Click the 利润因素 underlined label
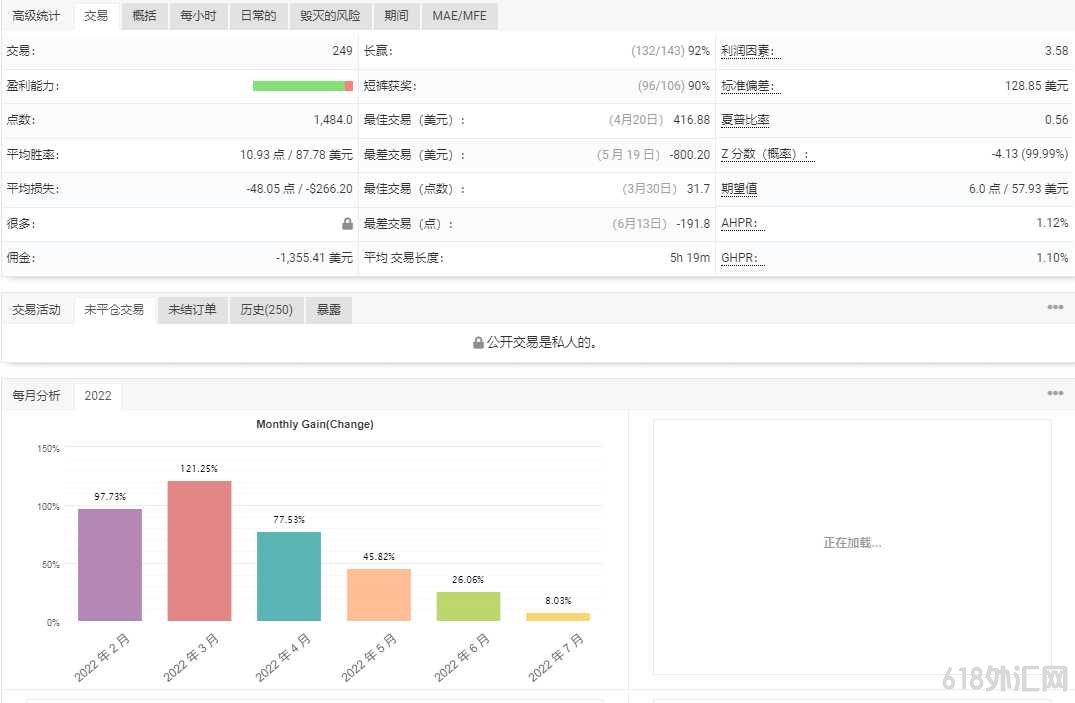Screen dimensions: 1075x703 coord(747,51)
